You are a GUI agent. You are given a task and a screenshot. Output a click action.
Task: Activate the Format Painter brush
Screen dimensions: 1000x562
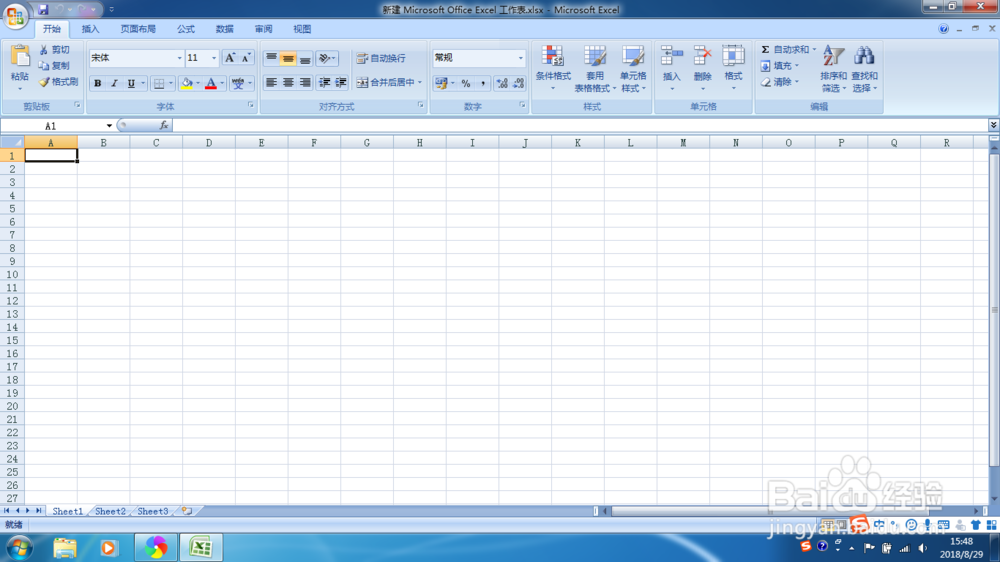pyautogui.click(x=58, y=82)
